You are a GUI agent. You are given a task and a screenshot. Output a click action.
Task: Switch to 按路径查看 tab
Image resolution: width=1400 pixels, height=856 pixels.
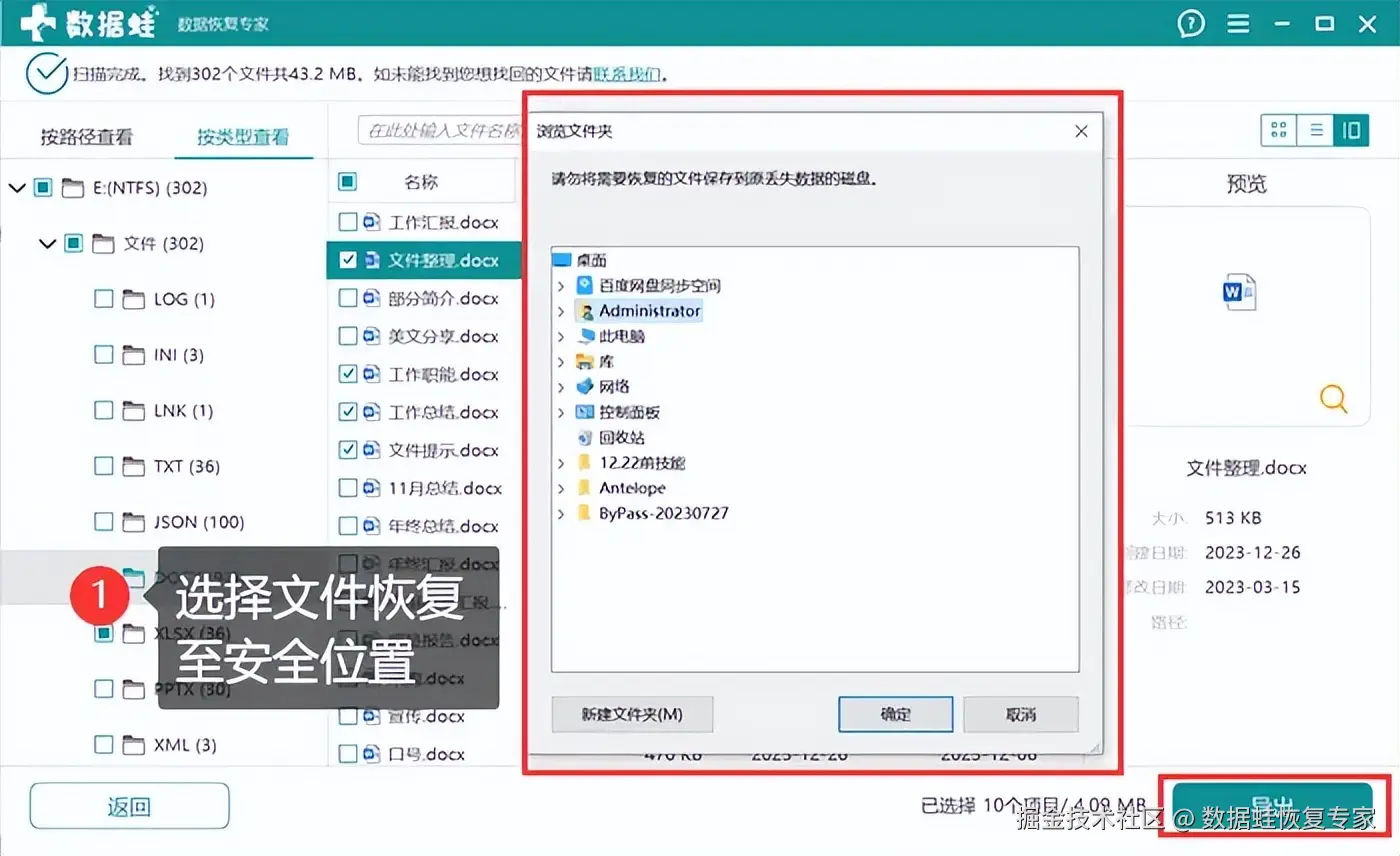coord(86,137)
